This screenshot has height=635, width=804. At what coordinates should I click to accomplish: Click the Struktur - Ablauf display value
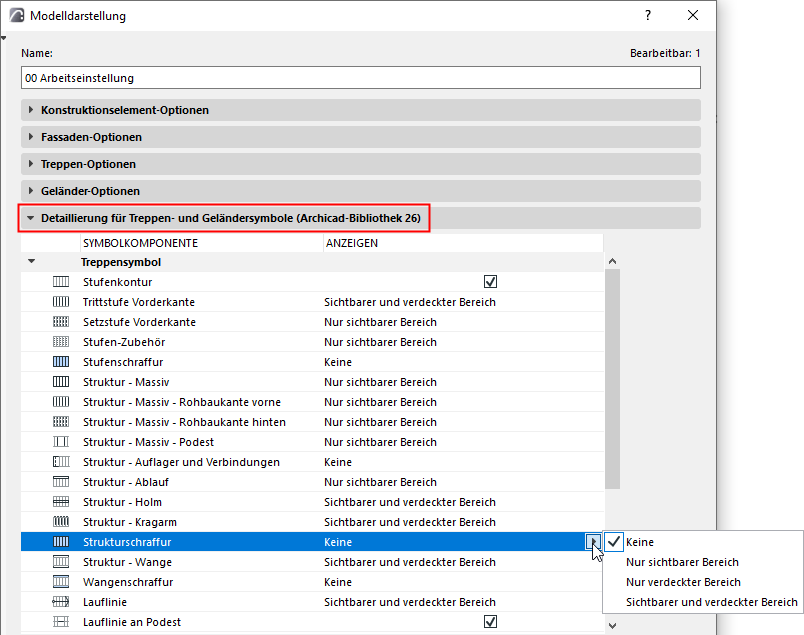(x=380, y=482)
